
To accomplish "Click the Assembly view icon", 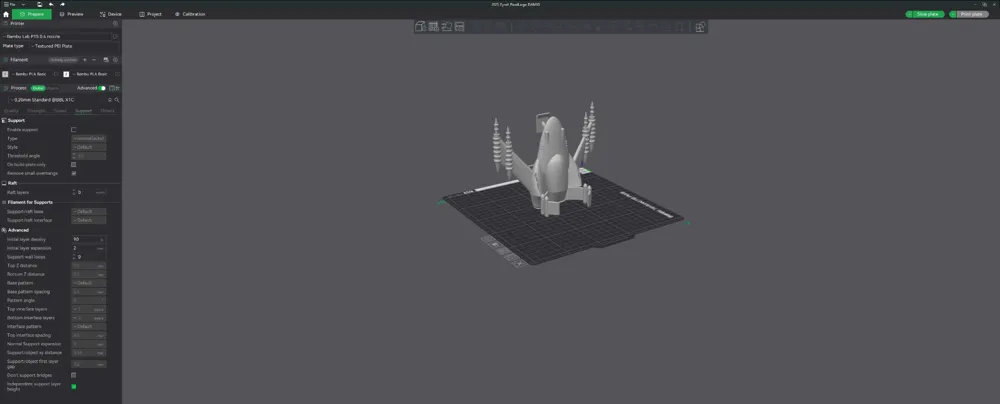I will (x=700, y=27).
